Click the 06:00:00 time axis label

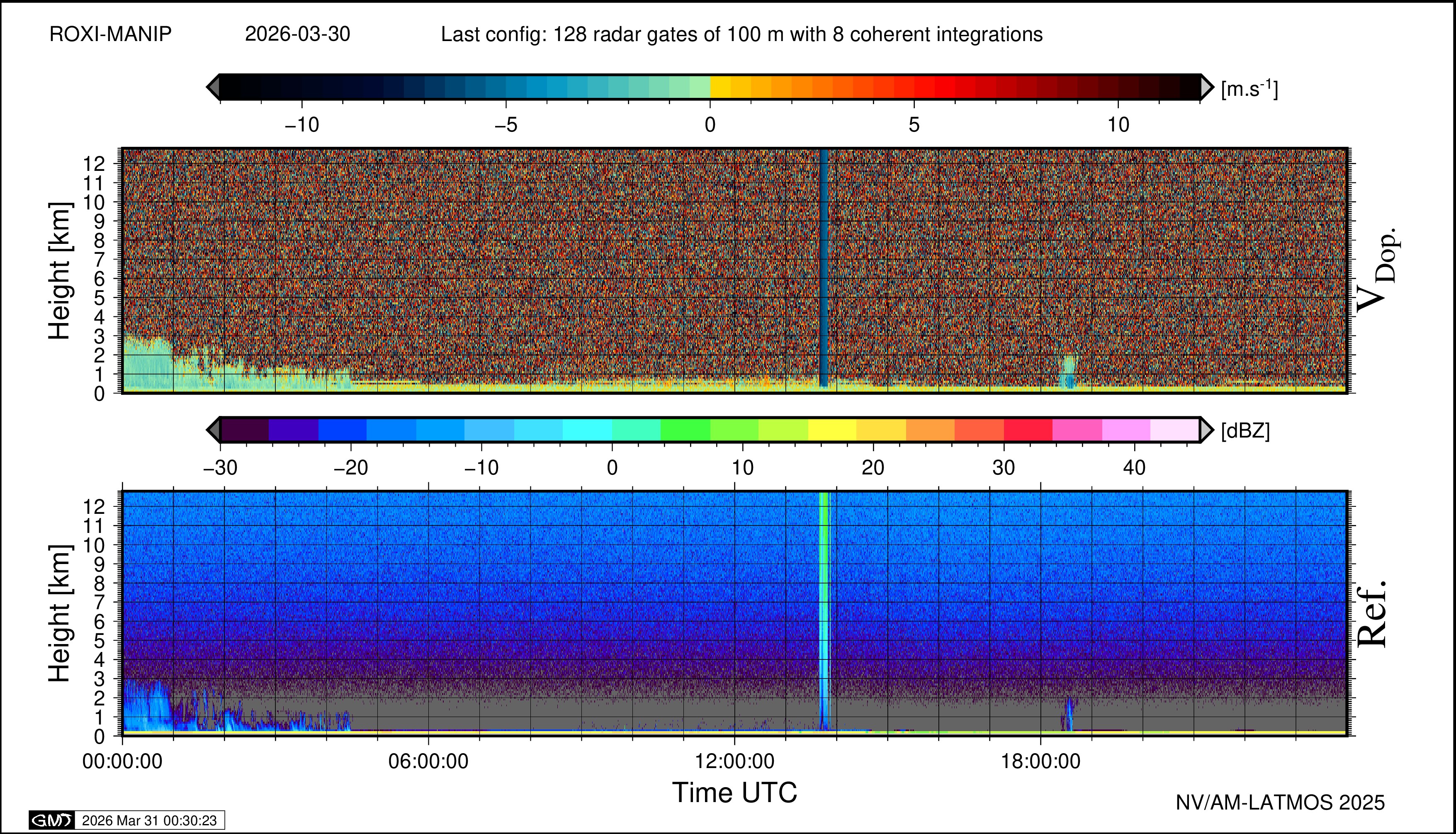428,761
